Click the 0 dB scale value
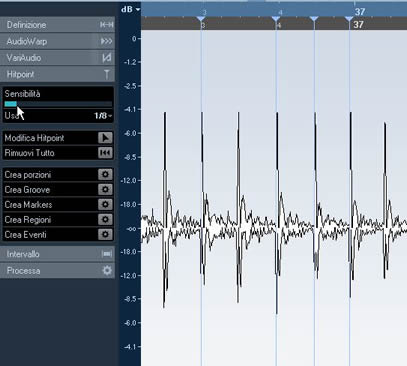The width and height of the screenshot is (407, 366). (134, 39)
